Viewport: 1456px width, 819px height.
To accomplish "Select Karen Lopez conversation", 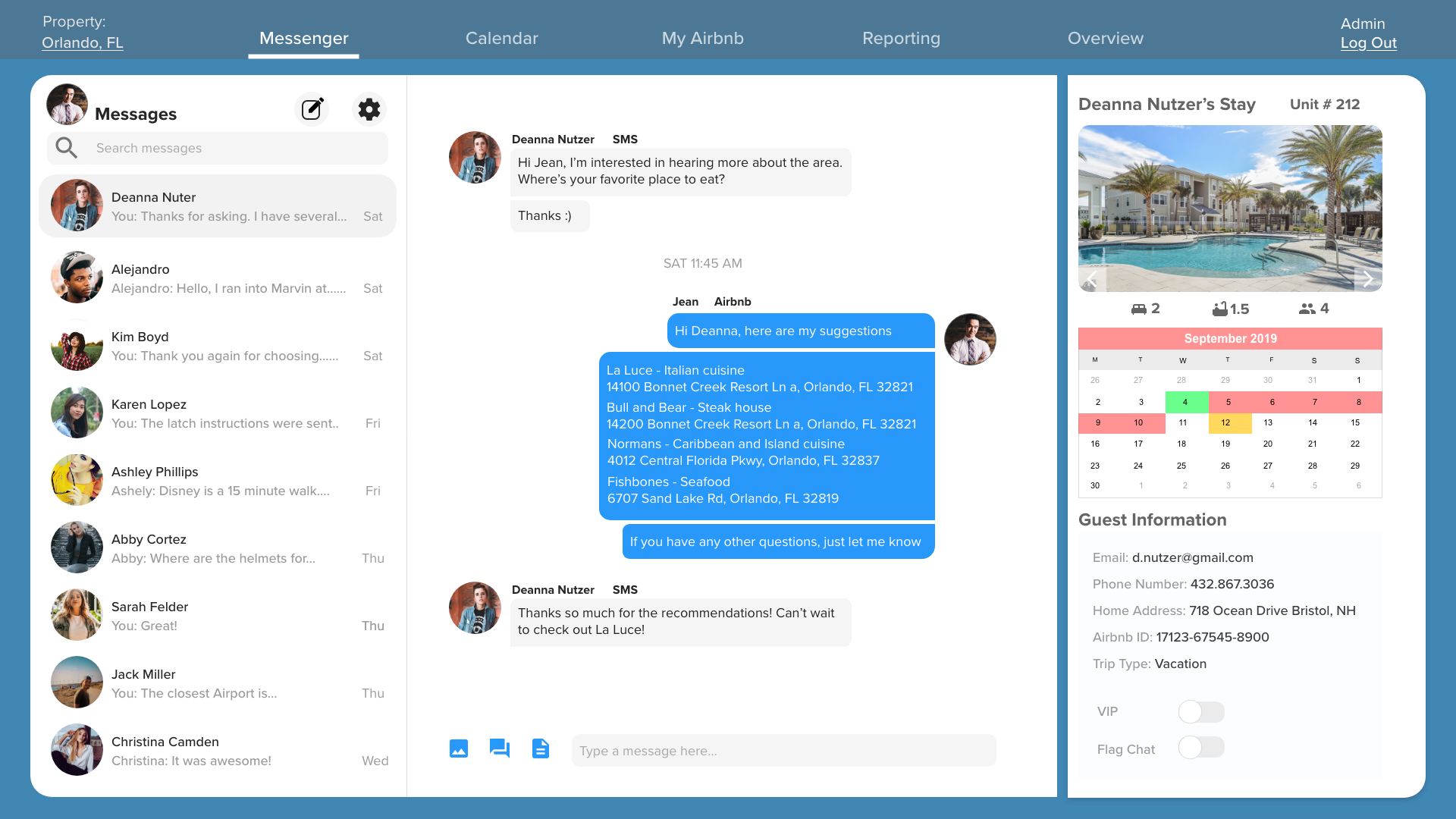I will (x=218, y=413).
